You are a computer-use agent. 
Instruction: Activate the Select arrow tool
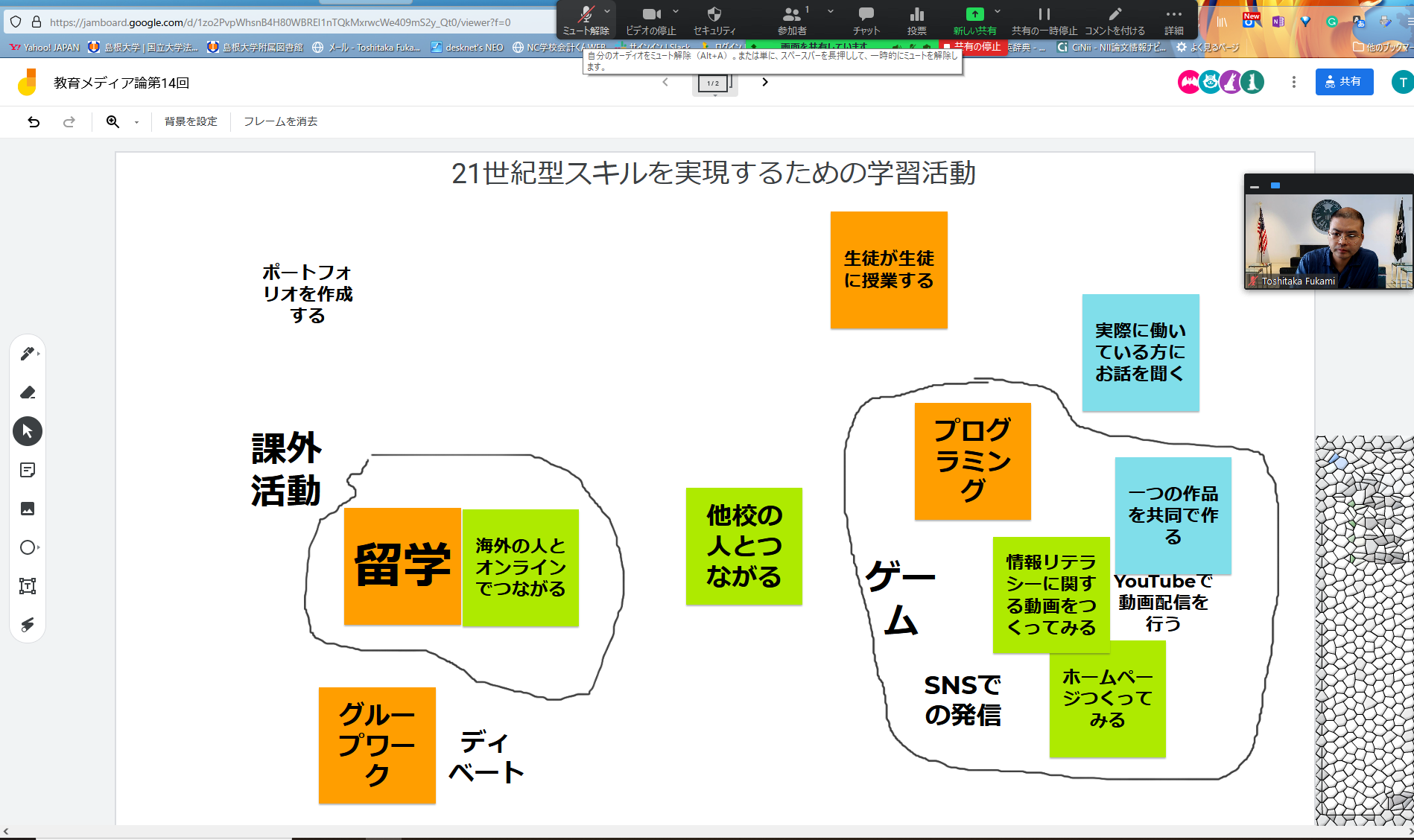(28, 431)
